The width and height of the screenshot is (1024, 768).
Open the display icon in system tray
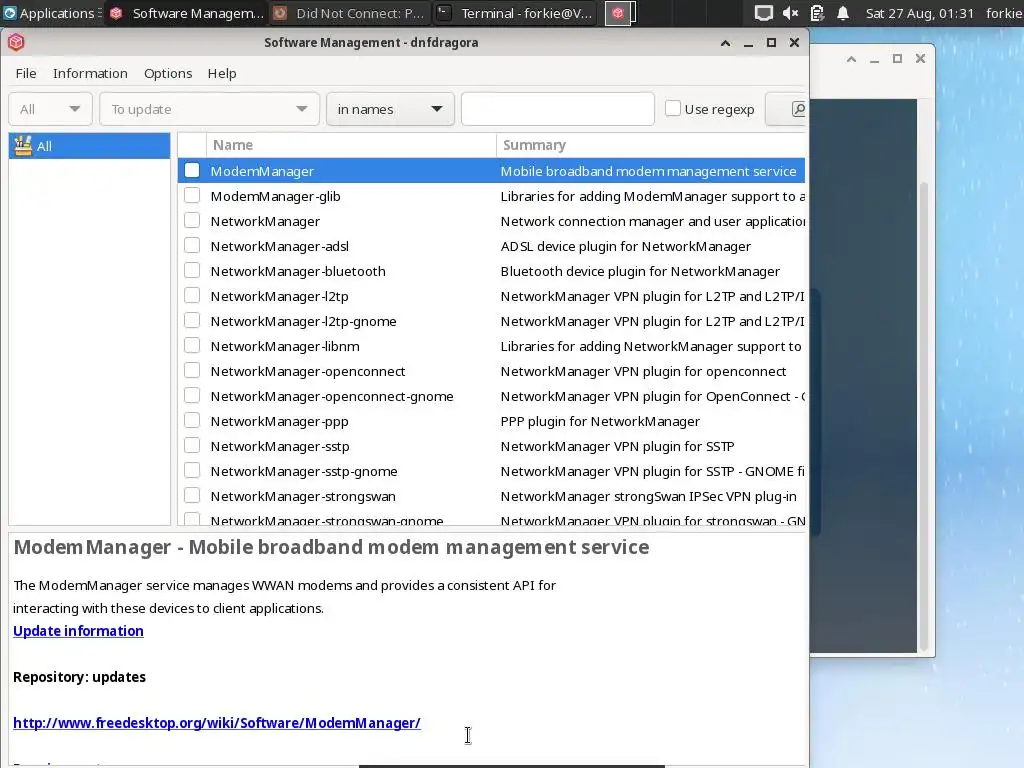[x=763, y=13]
